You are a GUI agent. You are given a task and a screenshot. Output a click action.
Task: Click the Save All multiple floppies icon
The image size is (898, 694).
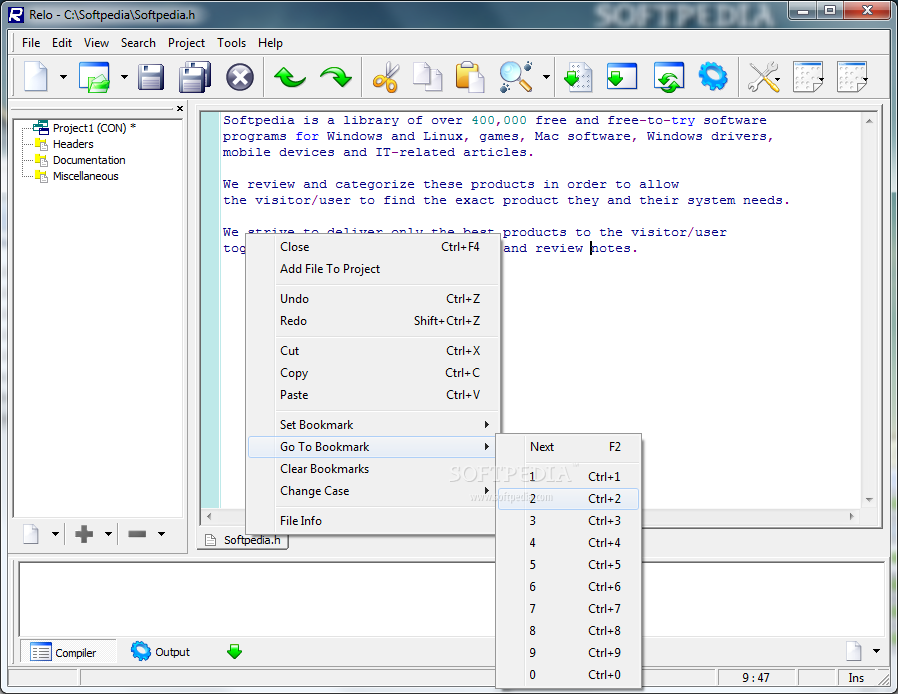pos(195,77)
